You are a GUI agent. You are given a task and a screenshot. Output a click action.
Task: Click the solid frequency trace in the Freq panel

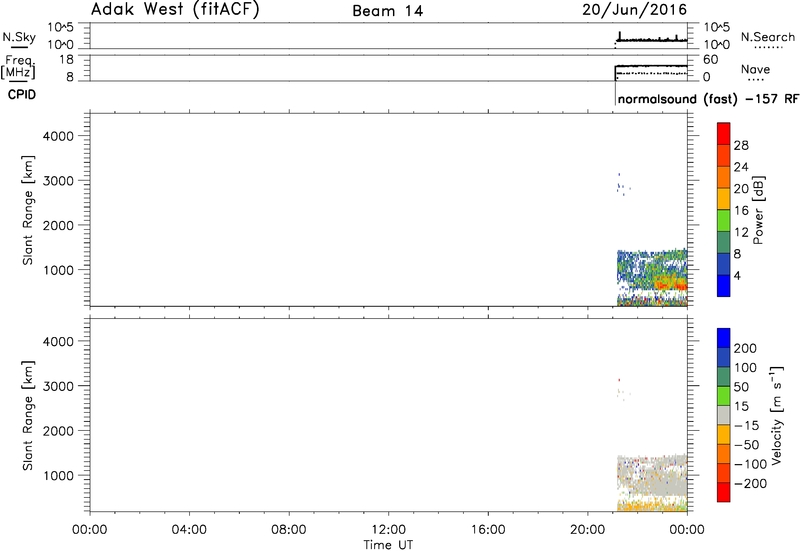click(x=652, y=66)
